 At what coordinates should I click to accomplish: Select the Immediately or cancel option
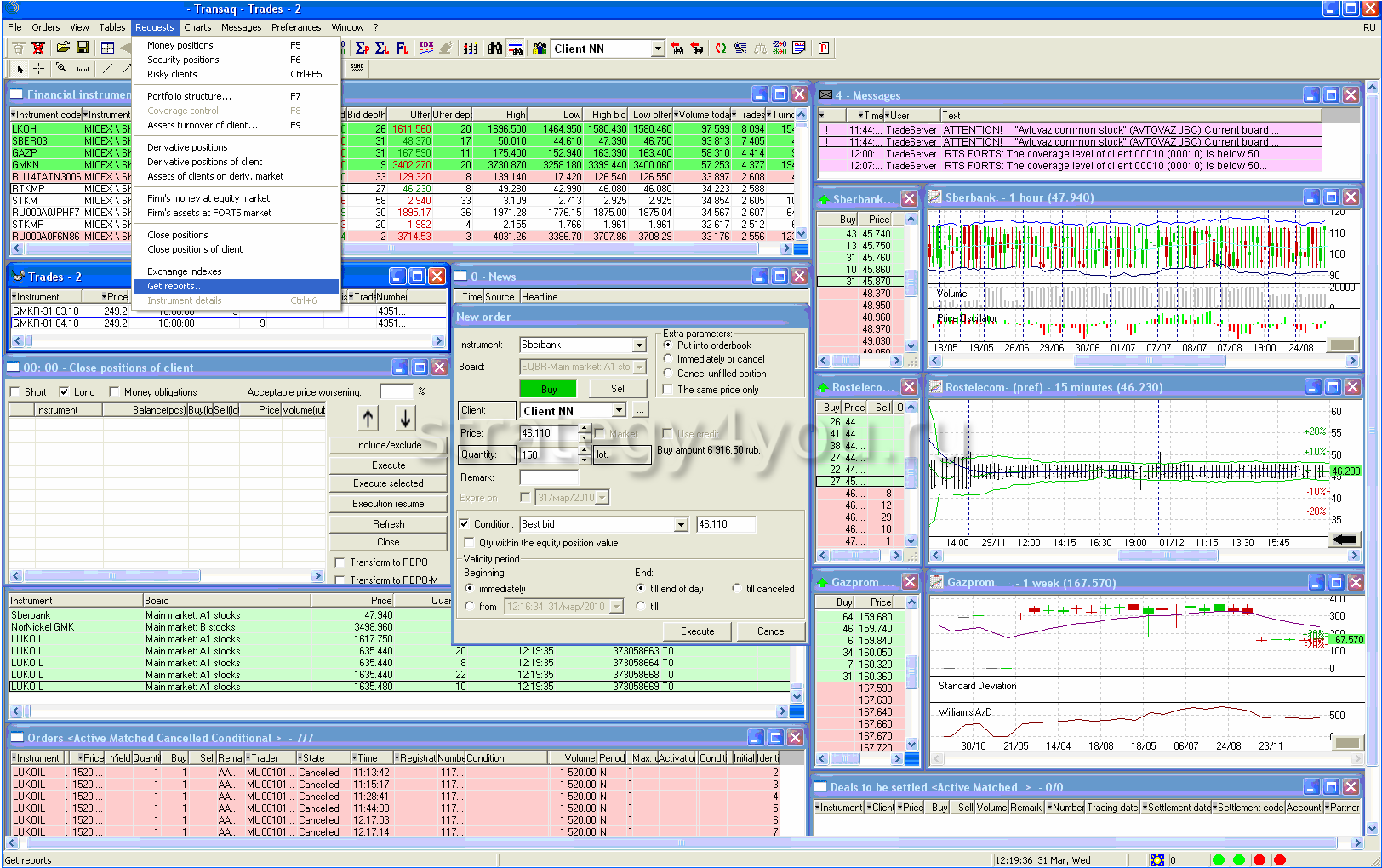tap(668, 359)
